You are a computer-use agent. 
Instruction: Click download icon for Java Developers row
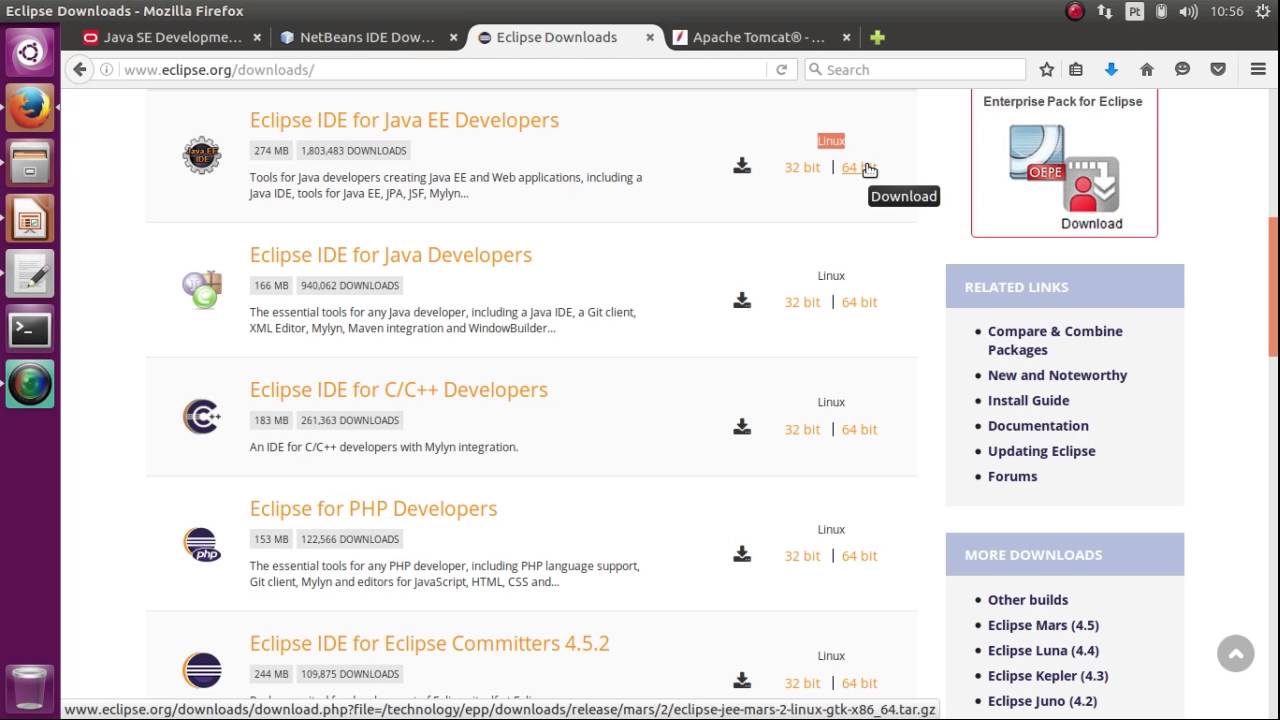click(x=742, y=300)
